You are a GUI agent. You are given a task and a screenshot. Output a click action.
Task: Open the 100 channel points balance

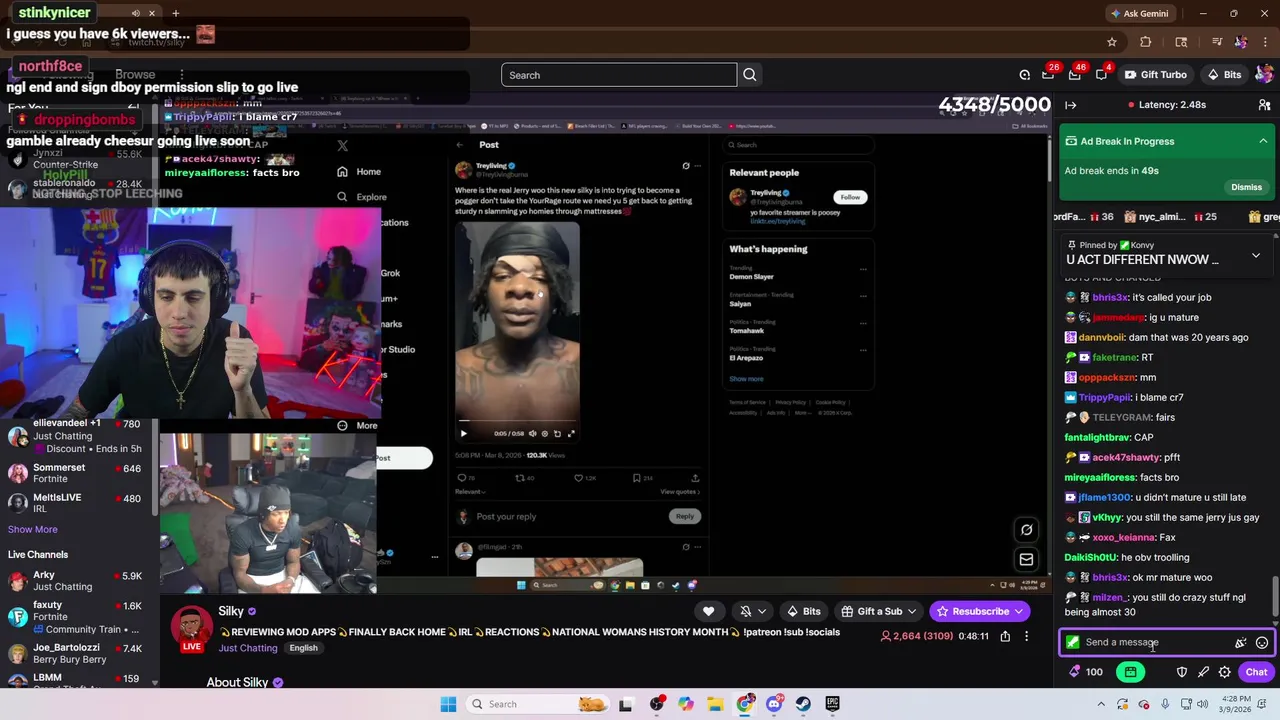point(1086,672)
